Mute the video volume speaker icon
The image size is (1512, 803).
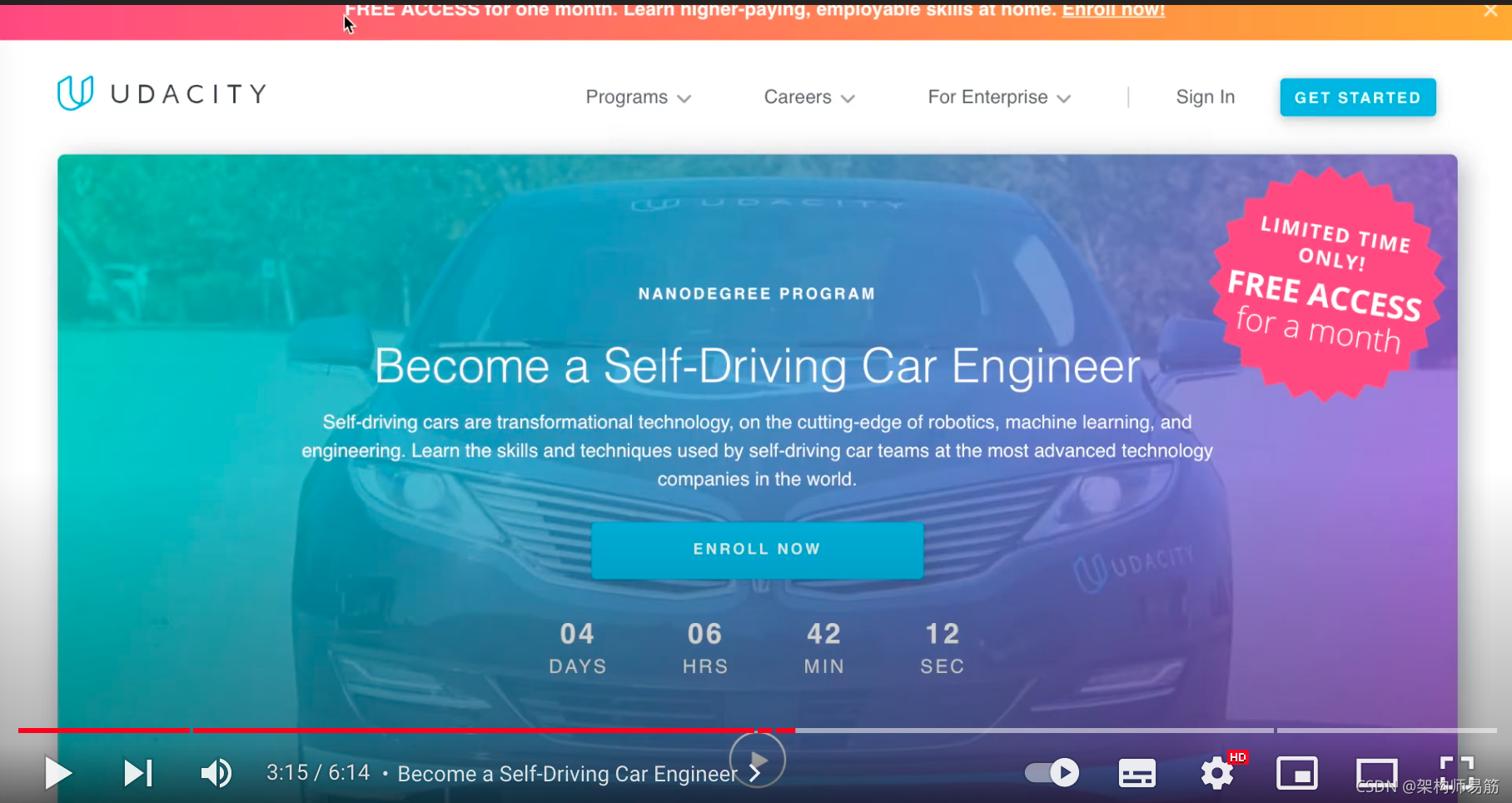pyautogui.click(x=216, y=773)
